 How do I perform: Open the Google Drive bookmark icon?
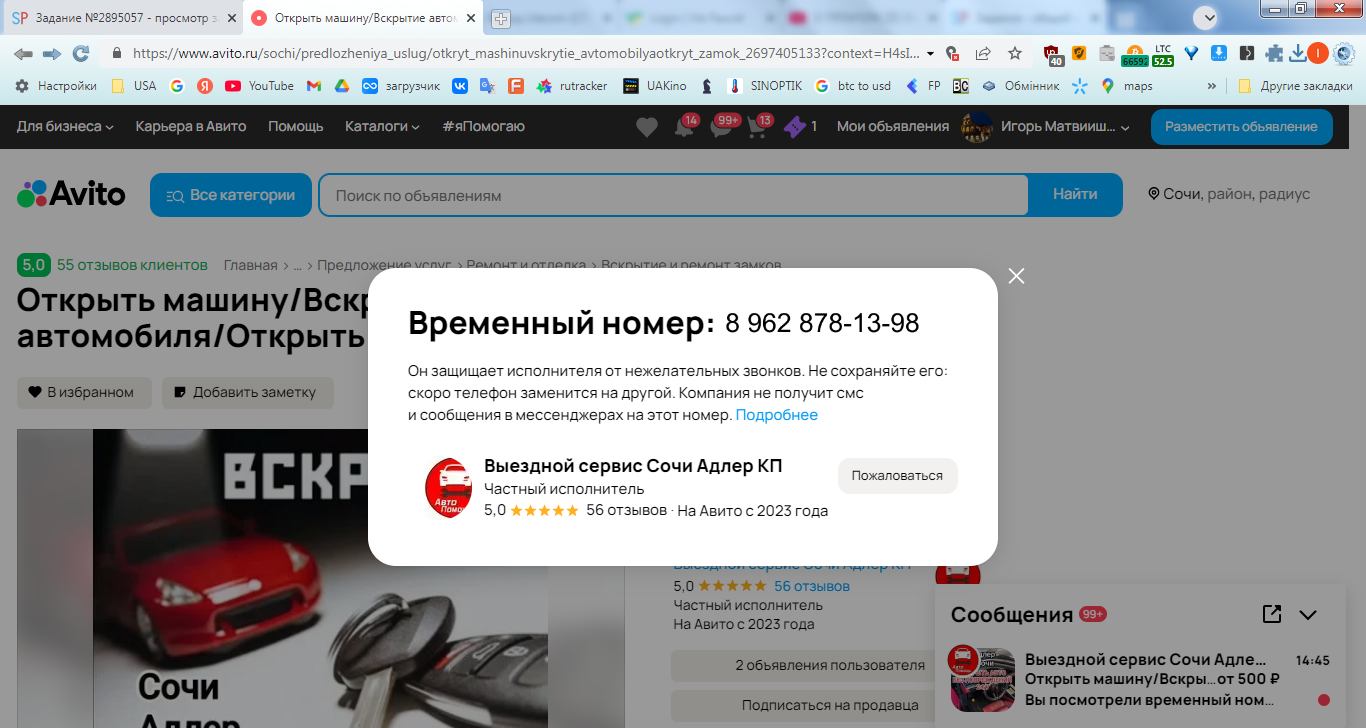[342, 86]
